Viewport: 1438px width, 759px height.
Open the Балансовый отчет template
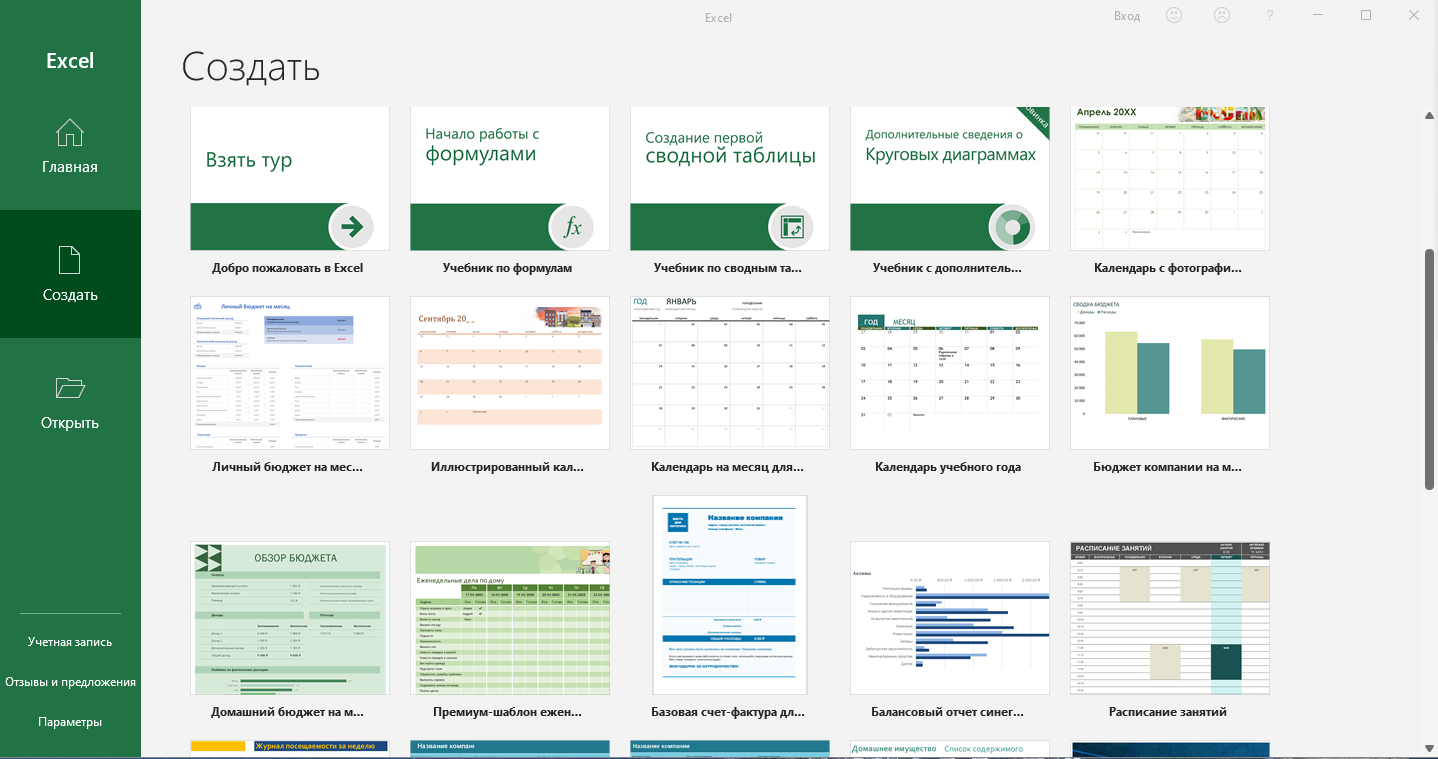[x=949, y=617]
